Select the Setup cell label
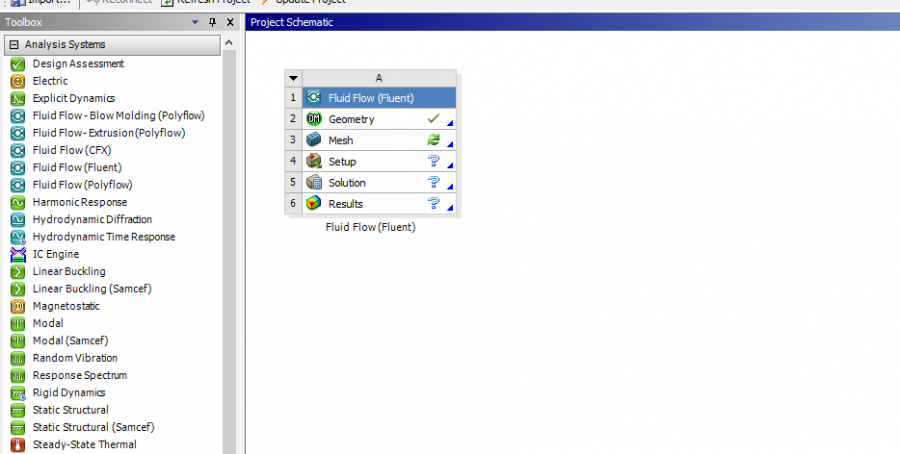Screen dimensions: 900x454 click(x=342, y=162)
